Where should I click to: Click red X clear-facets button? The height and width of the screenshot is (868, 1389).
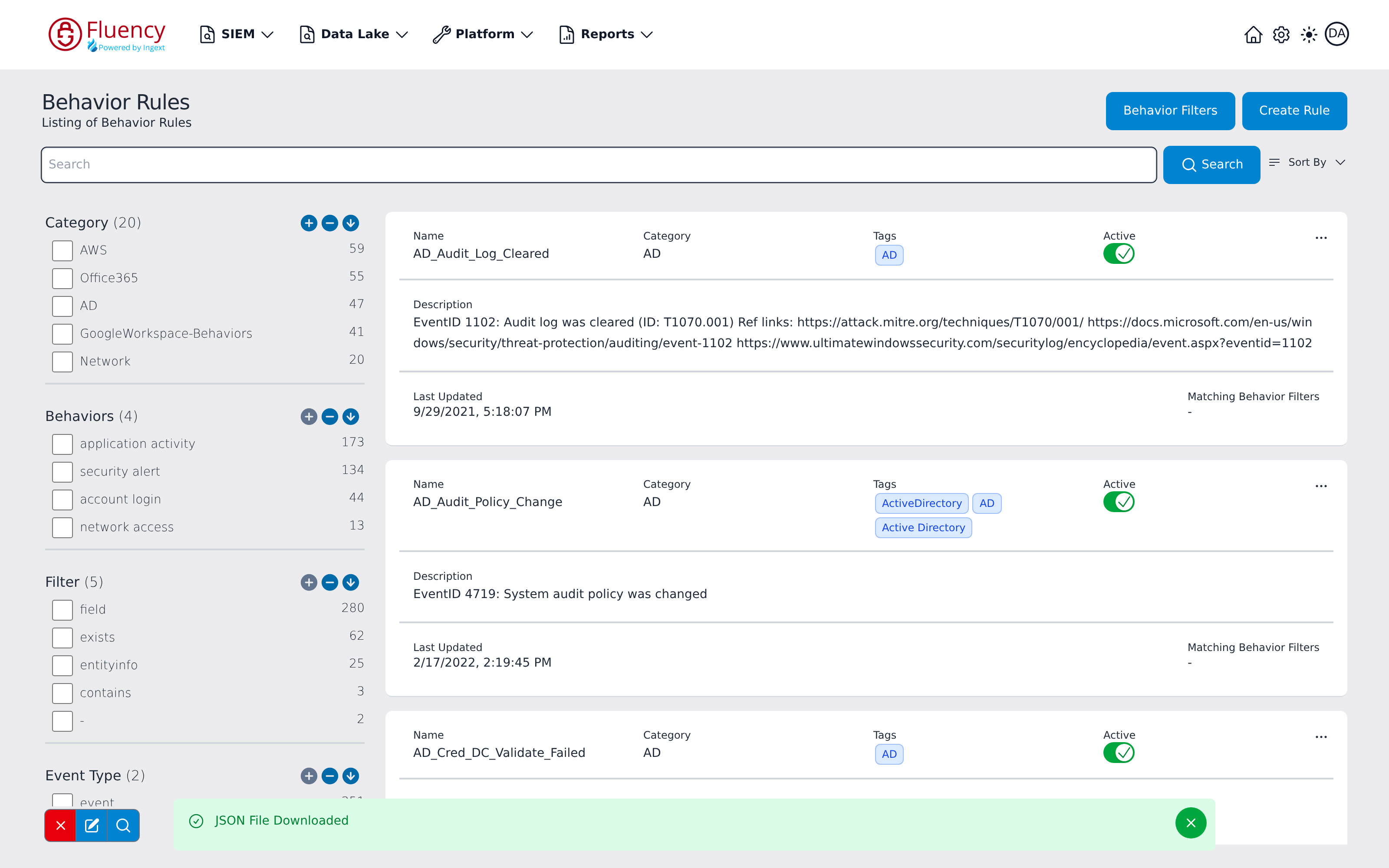(x=60, y=825)
